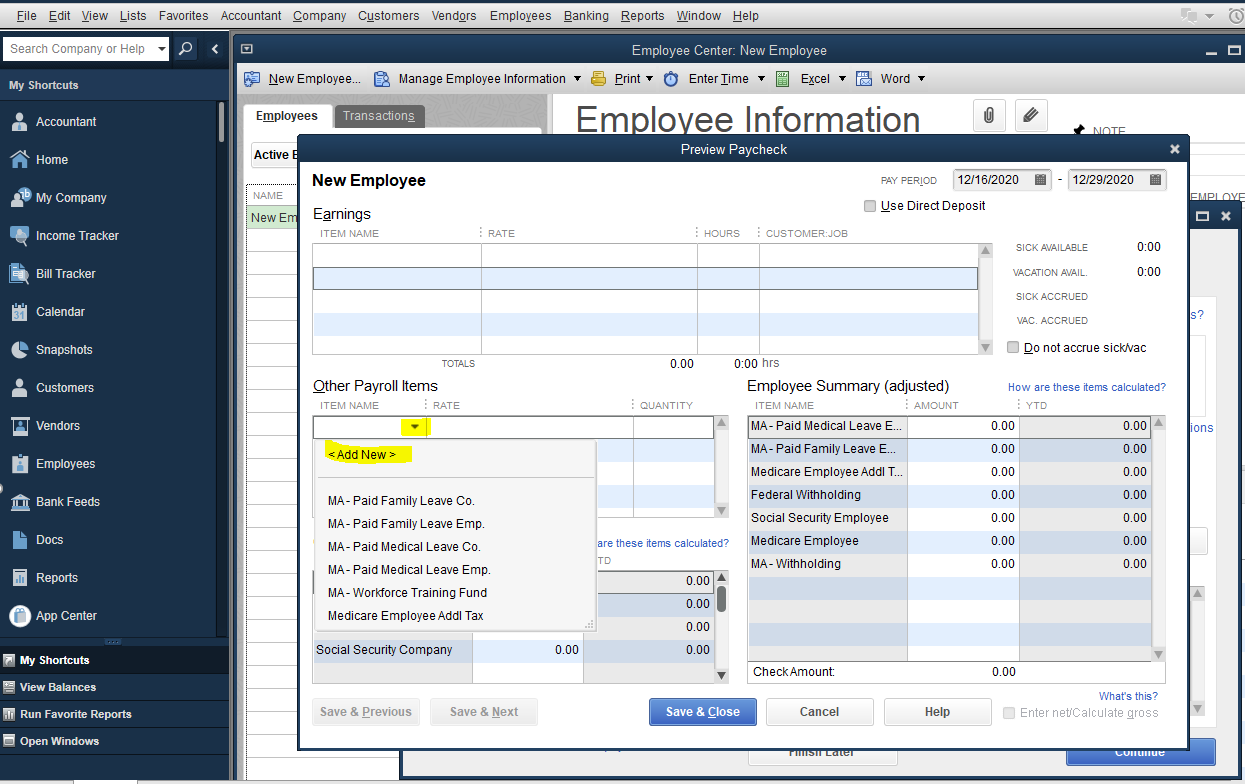Click the search magnifier icon

tap(186, 48)
